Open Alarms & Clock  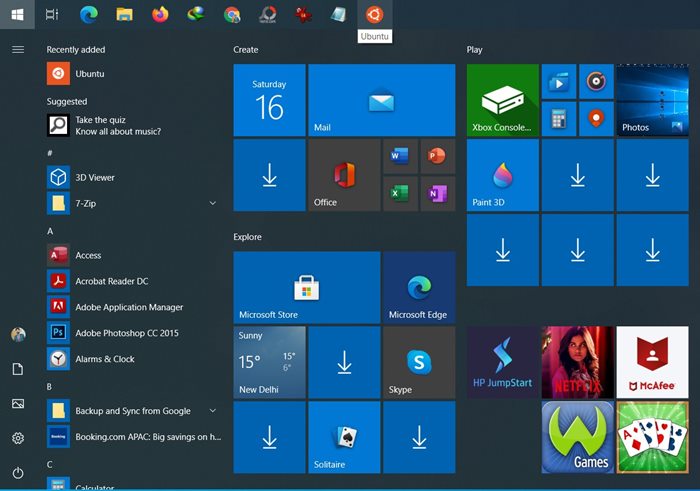click(134, 358)
